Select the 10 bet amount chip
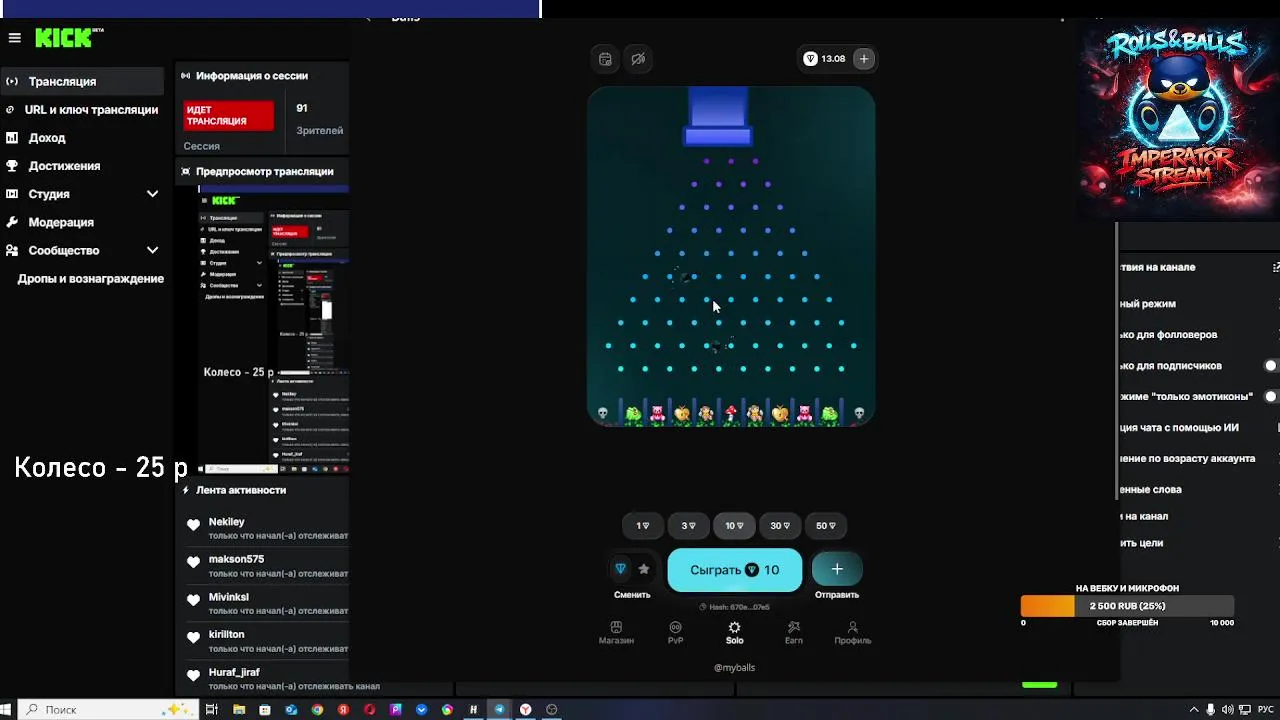1280x720 pixels. click(x=735, y=526)
